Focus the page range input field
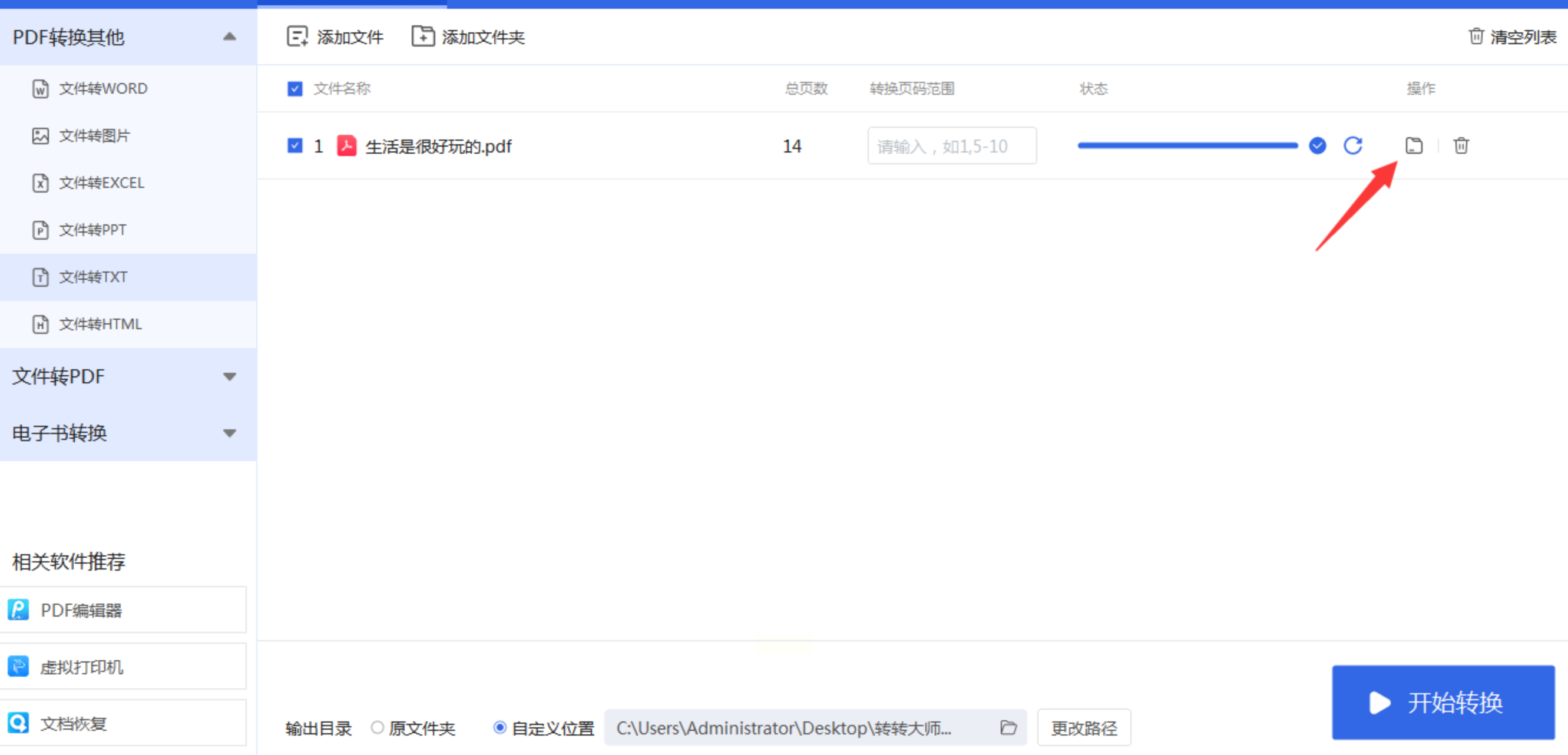This screenshot has width=1568, height=755. click(x=951, y=146)
